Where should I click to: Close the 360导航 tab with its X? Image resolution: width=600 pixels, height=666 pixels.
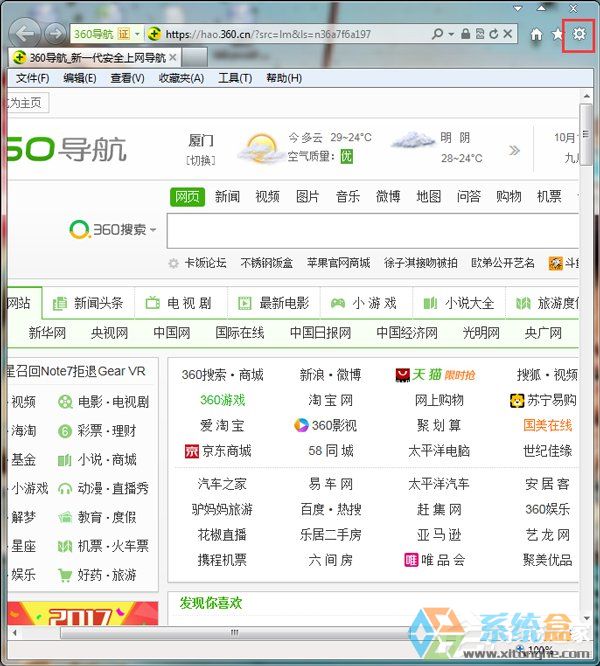click(172, 57)
